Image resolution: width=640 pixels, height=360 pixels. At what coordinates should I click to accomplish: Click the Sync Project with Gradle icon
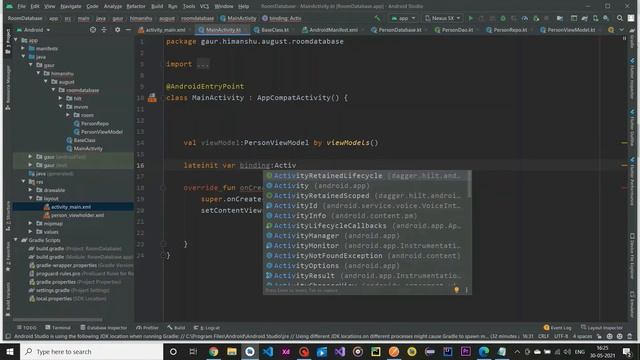pyautogui.click(x=584, y=18)
